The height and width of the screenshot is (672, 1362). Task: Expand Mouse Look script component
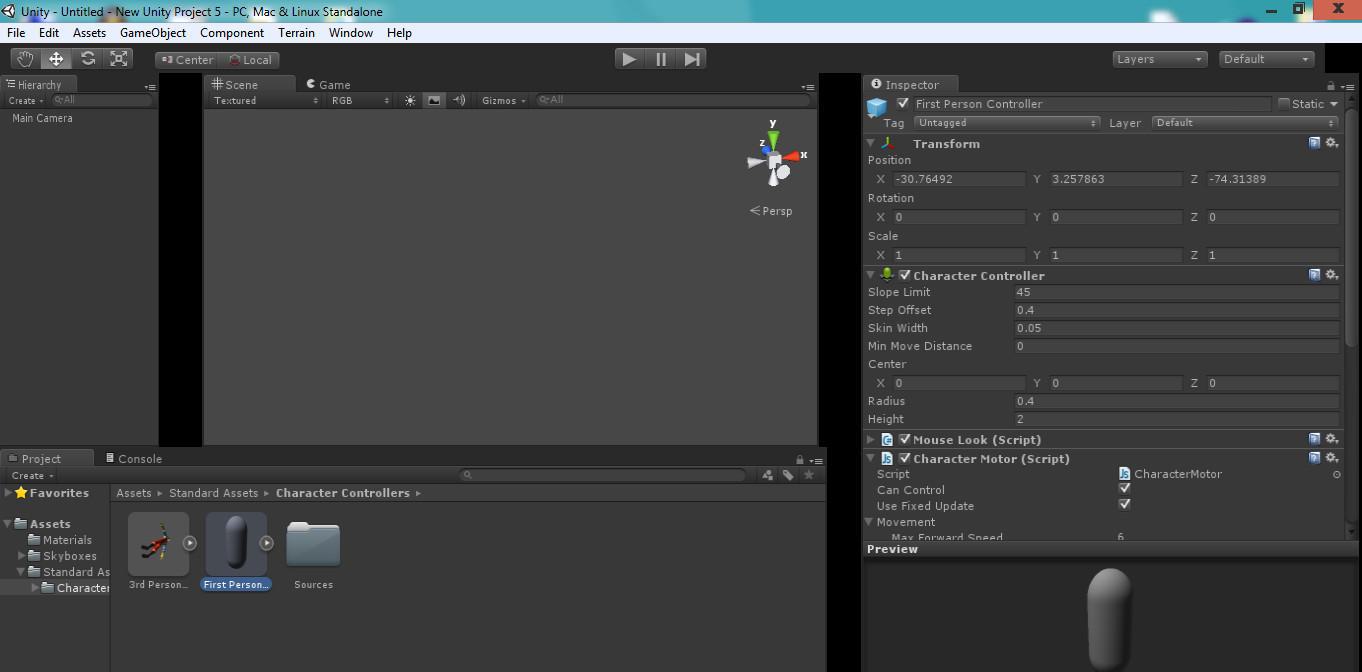click(871, 439)
